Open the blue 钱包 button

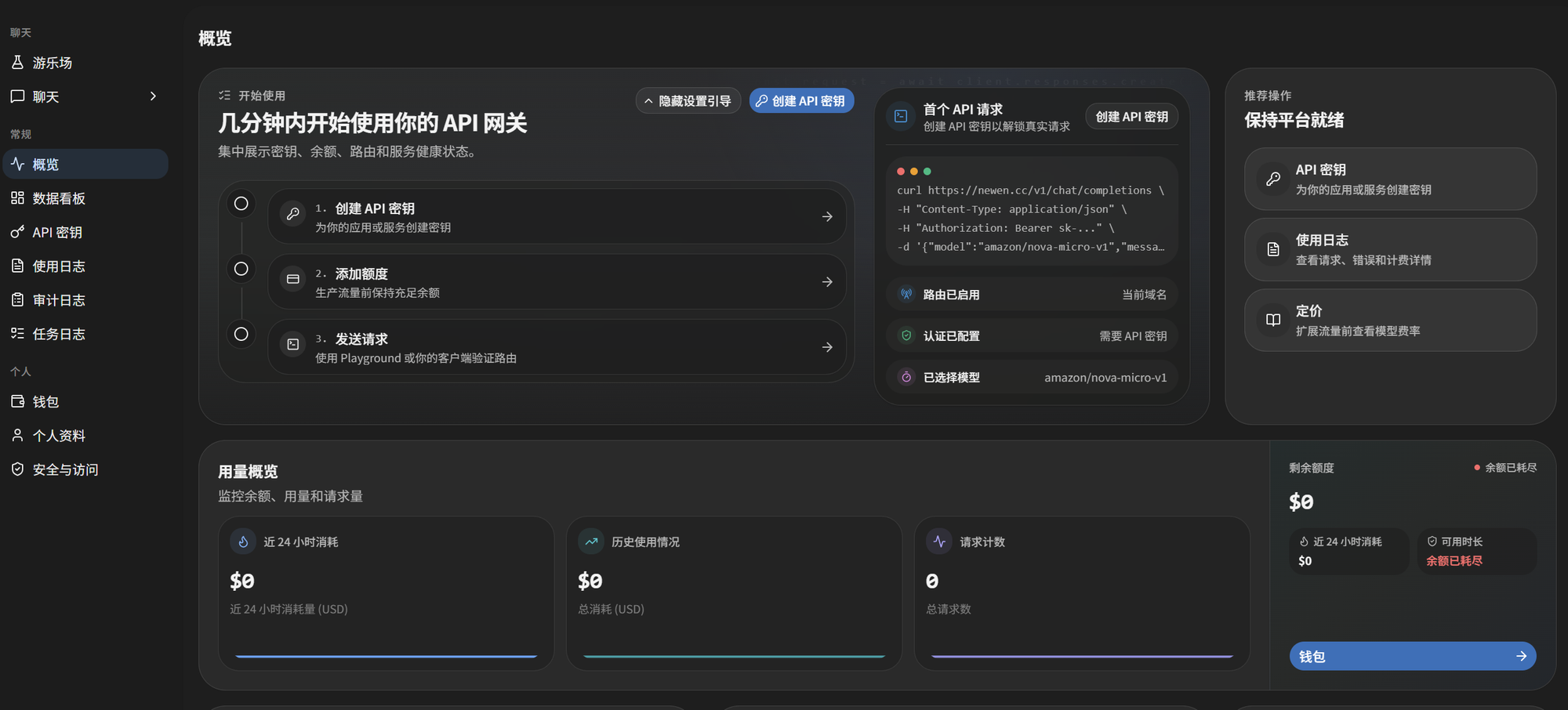(1413, 656)
